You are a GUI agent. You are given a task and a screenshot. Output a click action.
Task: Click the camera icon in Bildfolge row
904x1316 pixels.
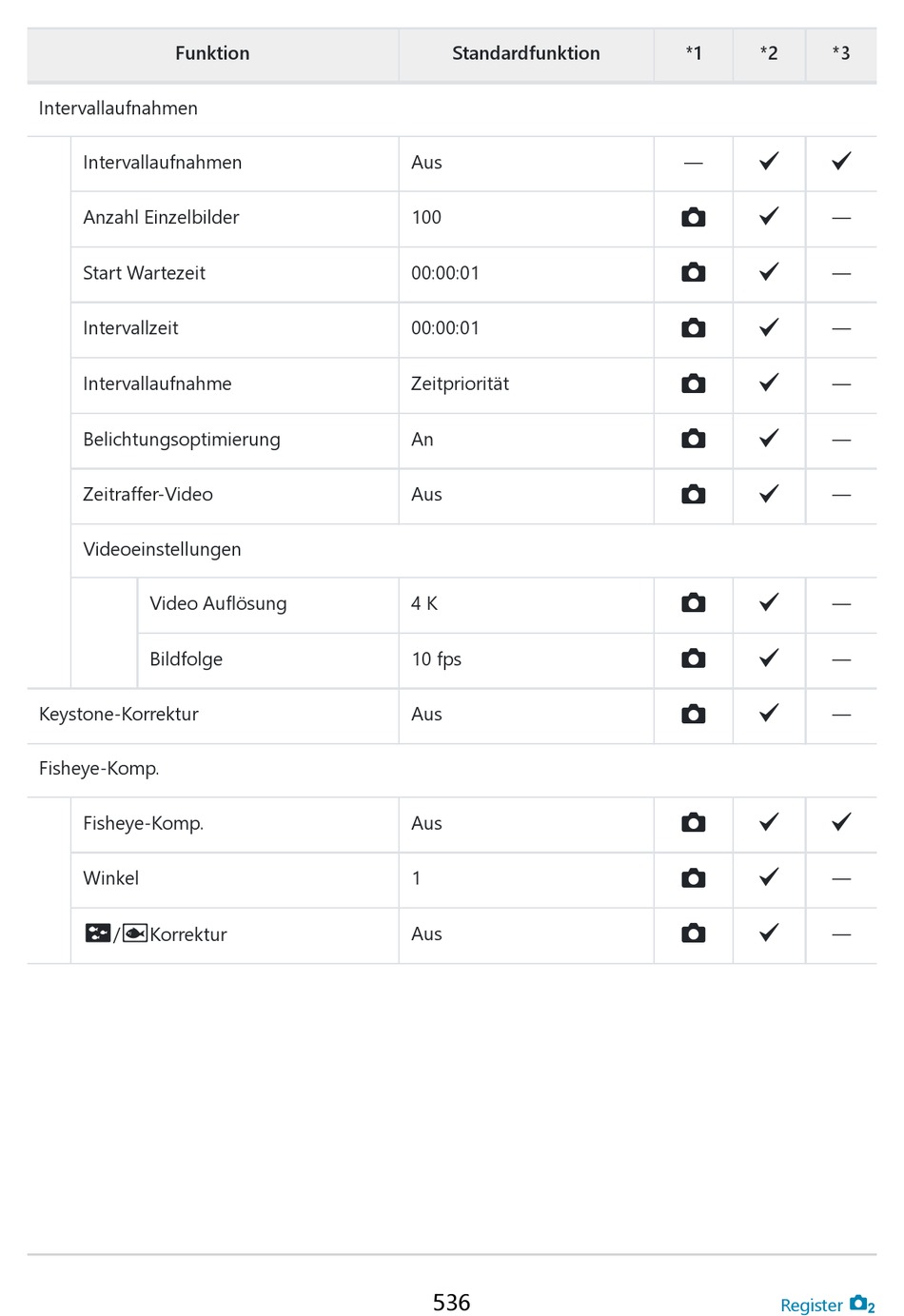(x=693, y=658)
